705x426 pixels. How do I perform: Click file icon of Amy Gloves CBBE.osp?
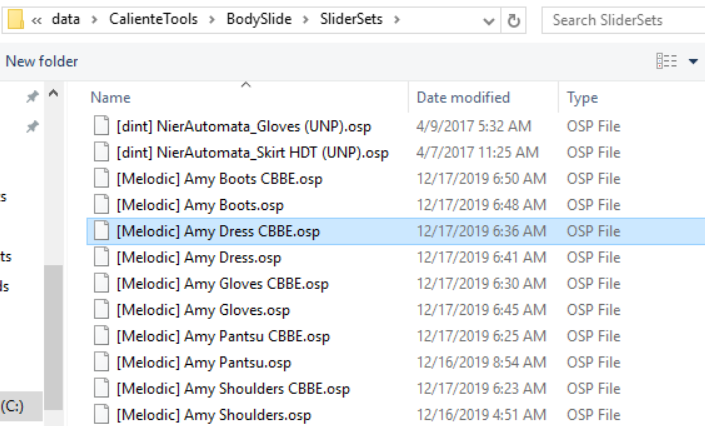pyautogui.click(x=101, y=283)
